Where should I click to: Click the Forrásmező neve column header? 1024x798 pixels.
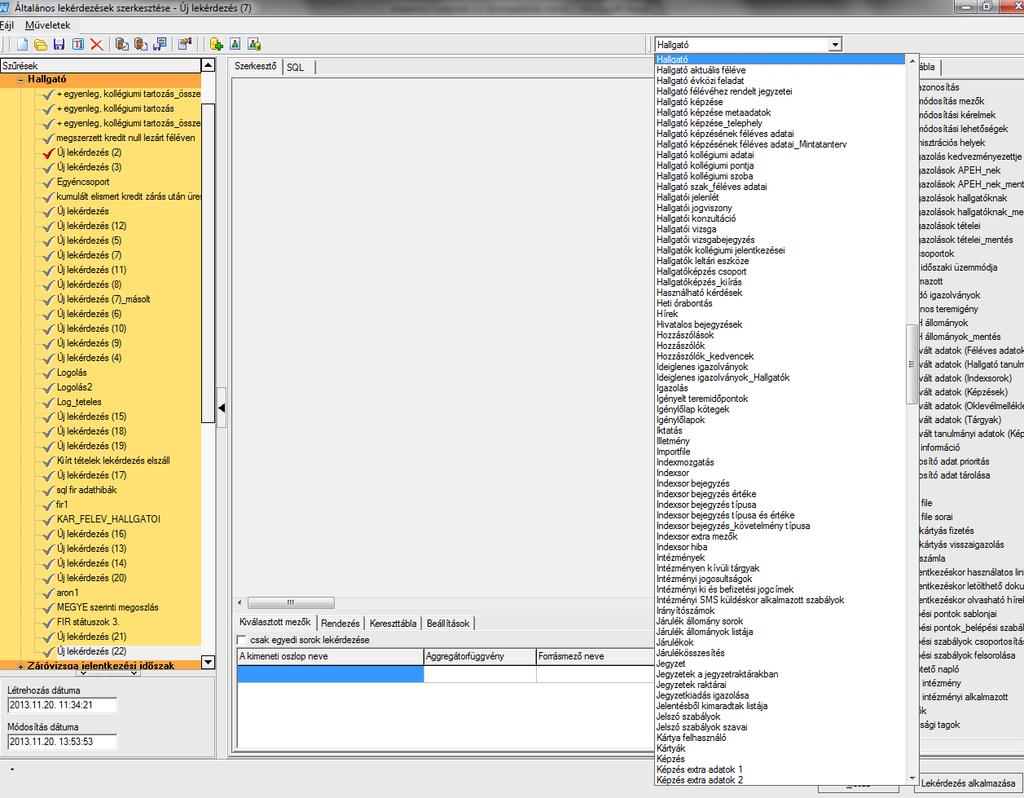pos(595,656)
